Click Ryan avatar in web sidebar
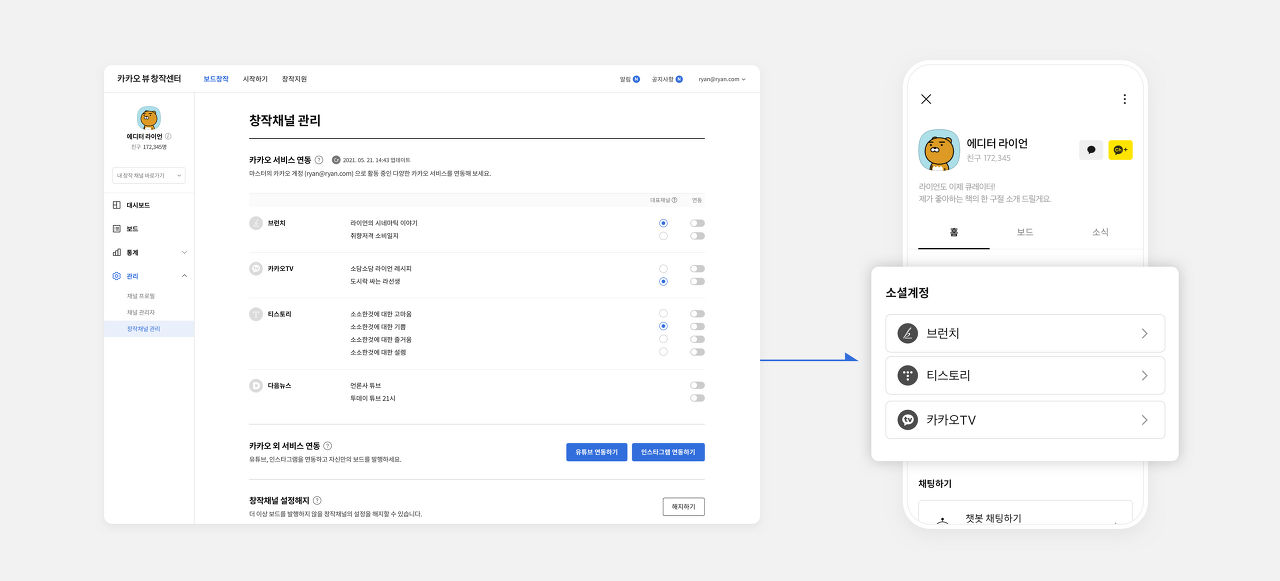The image size is (1280, 581). point(149,118)
